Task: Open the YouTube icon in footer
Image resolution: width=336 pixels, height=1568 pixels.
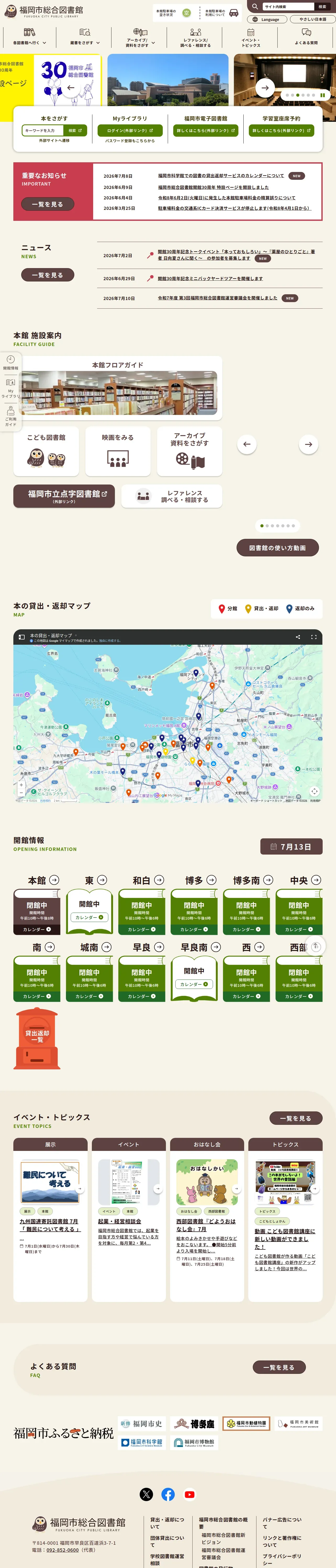Action: [190, 1494]
